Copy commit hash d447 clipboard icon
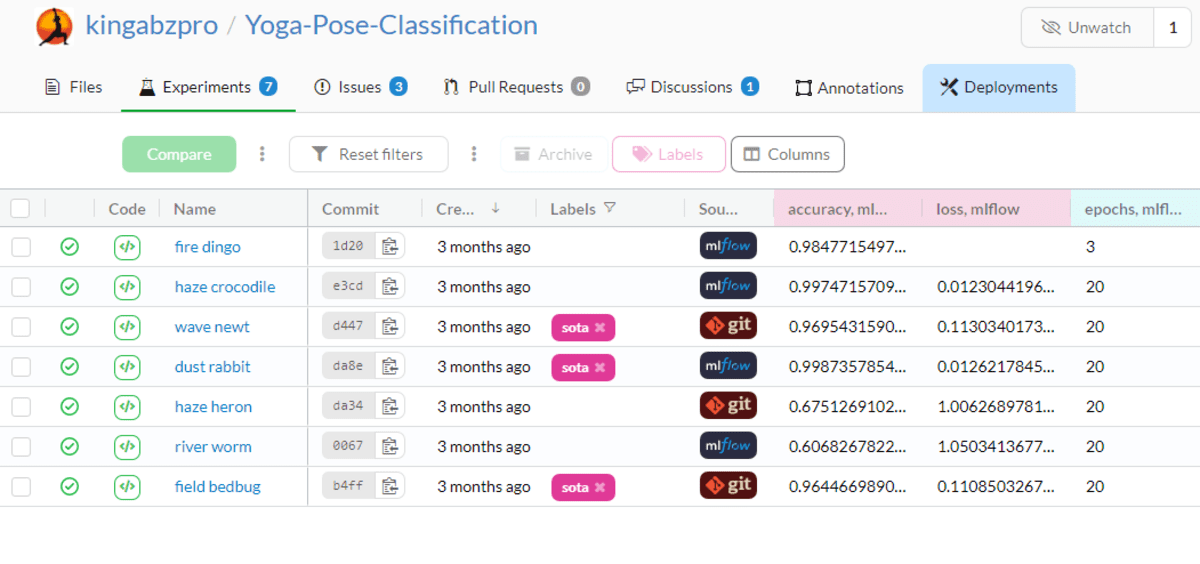This screenshot has height=564, width=1200. coord(390,326)
